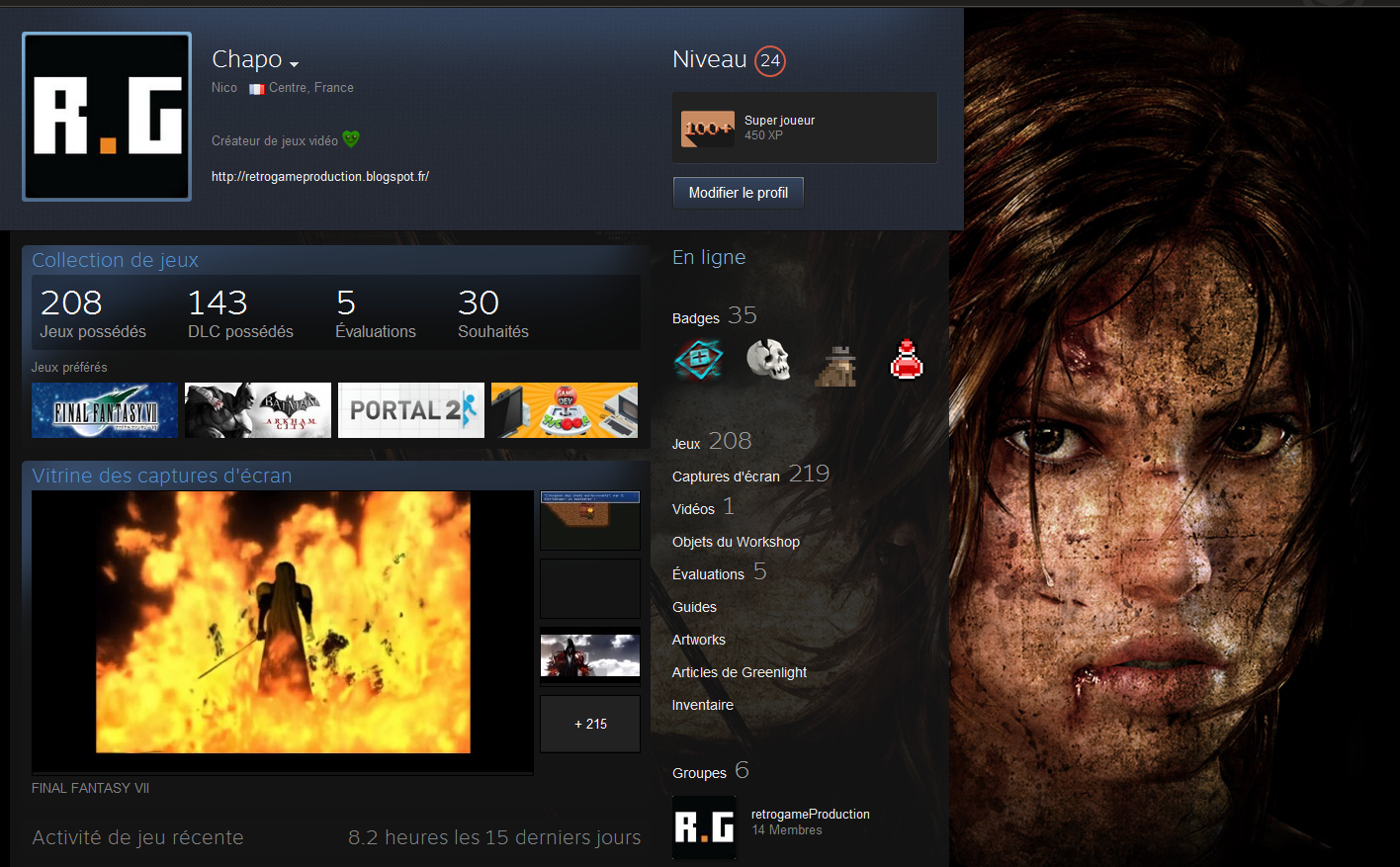Click the teal diamond badge icon
This screenshot has width=1400, height=867.
(698, 360)
